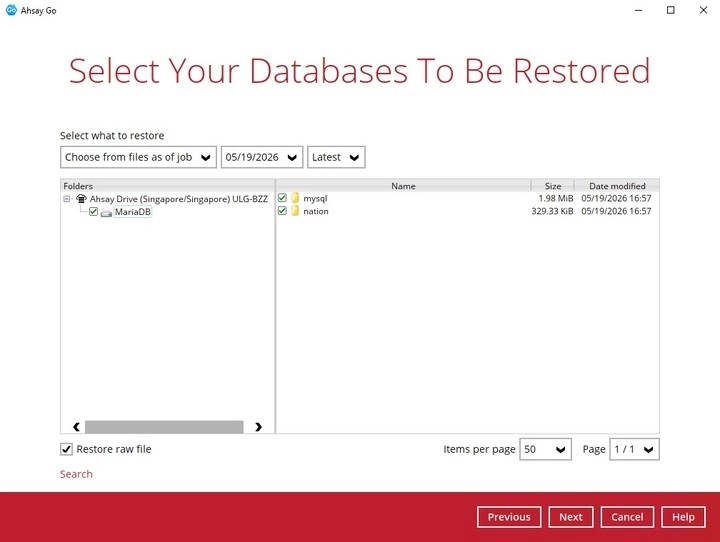Click the Next button

click(x=571, y=517)
